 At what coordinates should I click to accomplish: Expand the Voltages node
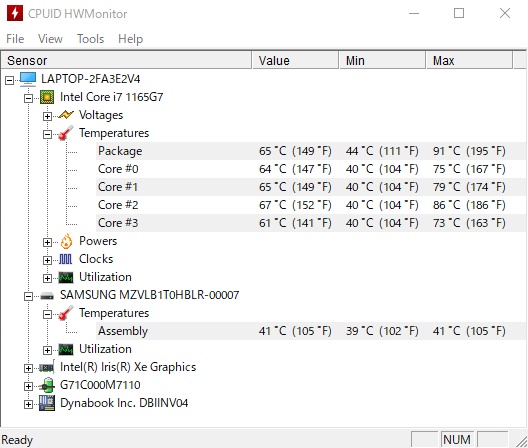[x=47, y=116]
